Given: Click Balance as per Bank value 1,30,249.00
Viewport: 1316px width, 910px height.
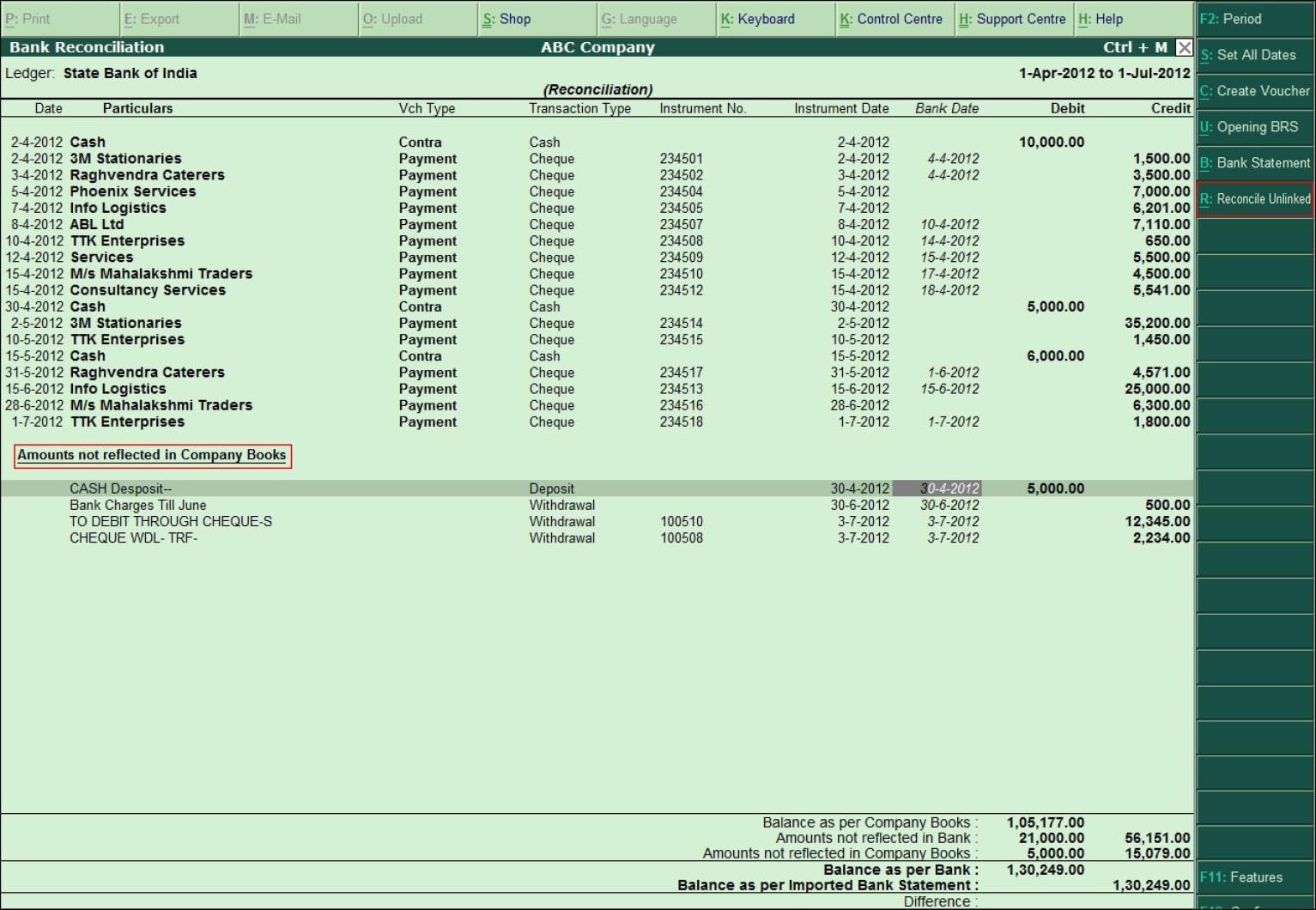Looking at the screenshot, I should click(x=1045, y=870).
